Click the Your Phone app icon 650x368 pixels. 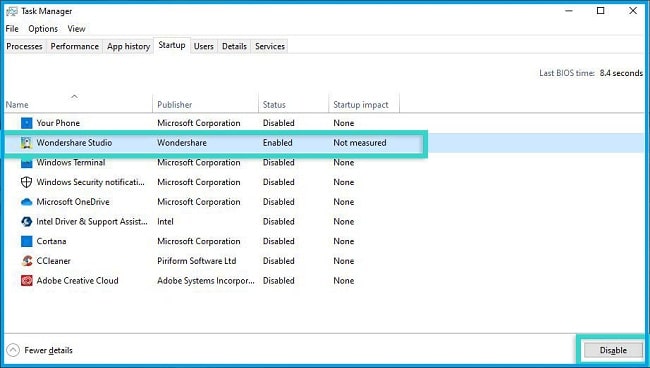click(27, 123)
